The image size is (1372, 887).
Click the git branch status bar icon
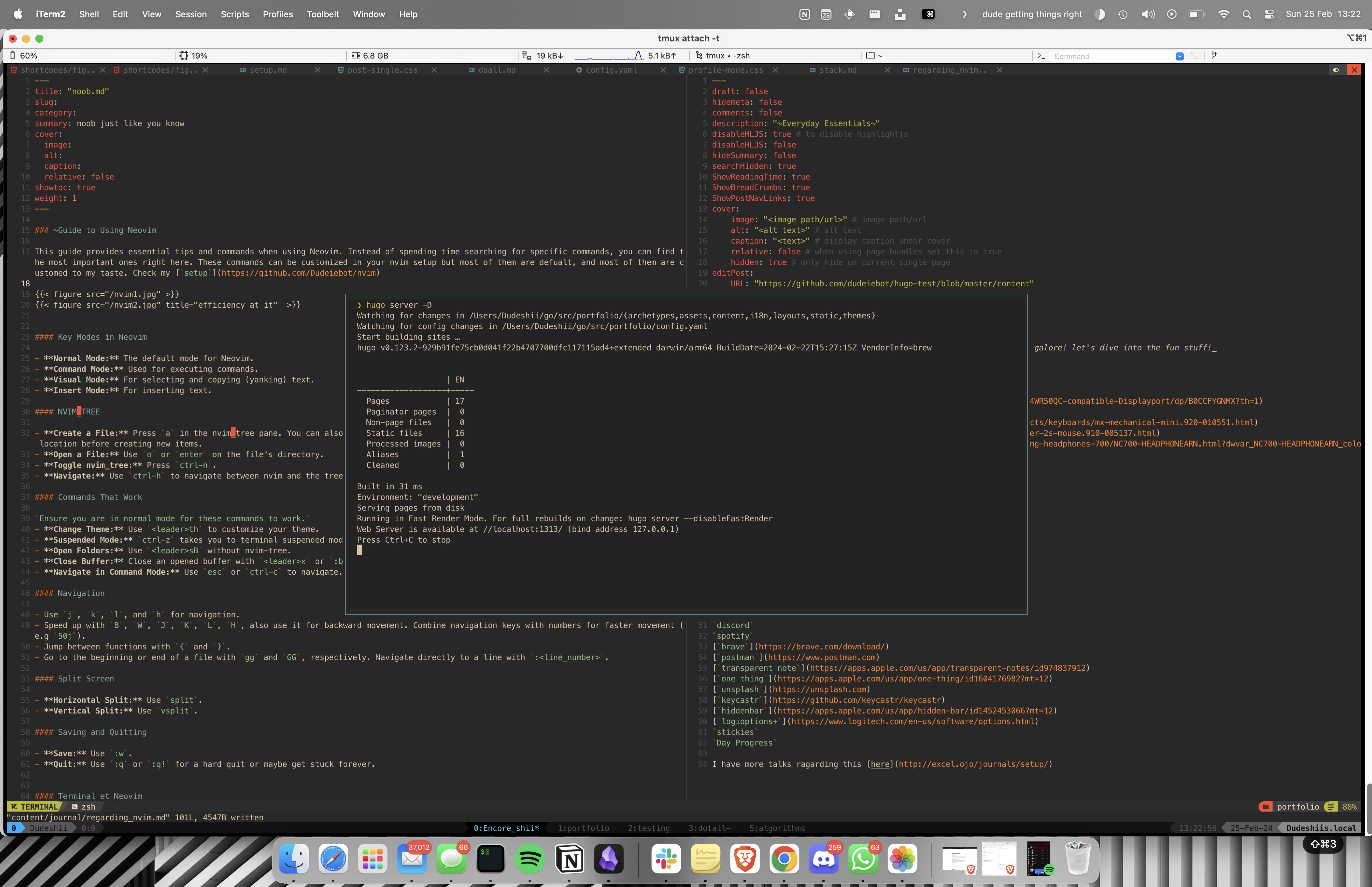(x=1214, y=56)
